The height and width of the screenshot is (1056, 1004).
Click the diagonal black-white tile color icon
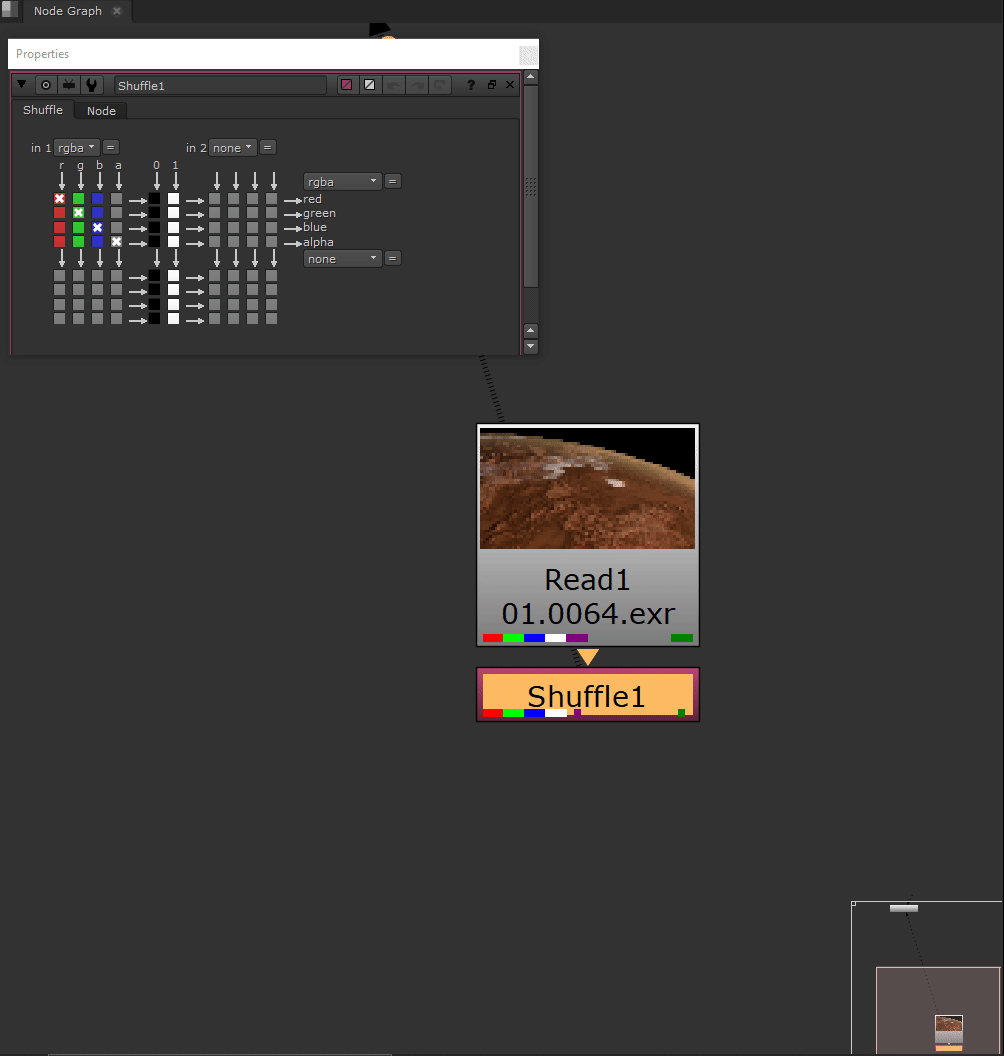click(369, 85)
